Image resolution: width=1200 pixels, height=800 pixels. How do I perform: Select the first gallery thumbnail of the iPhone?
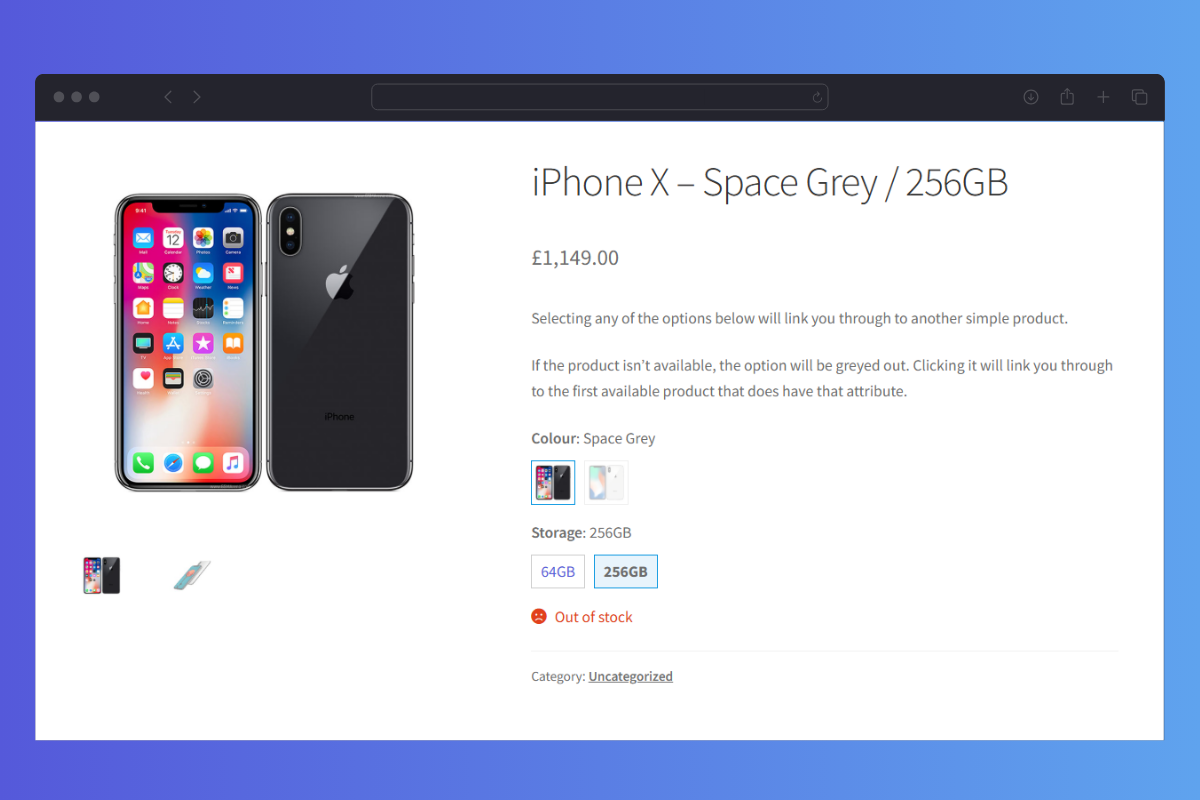coord(101,576)
